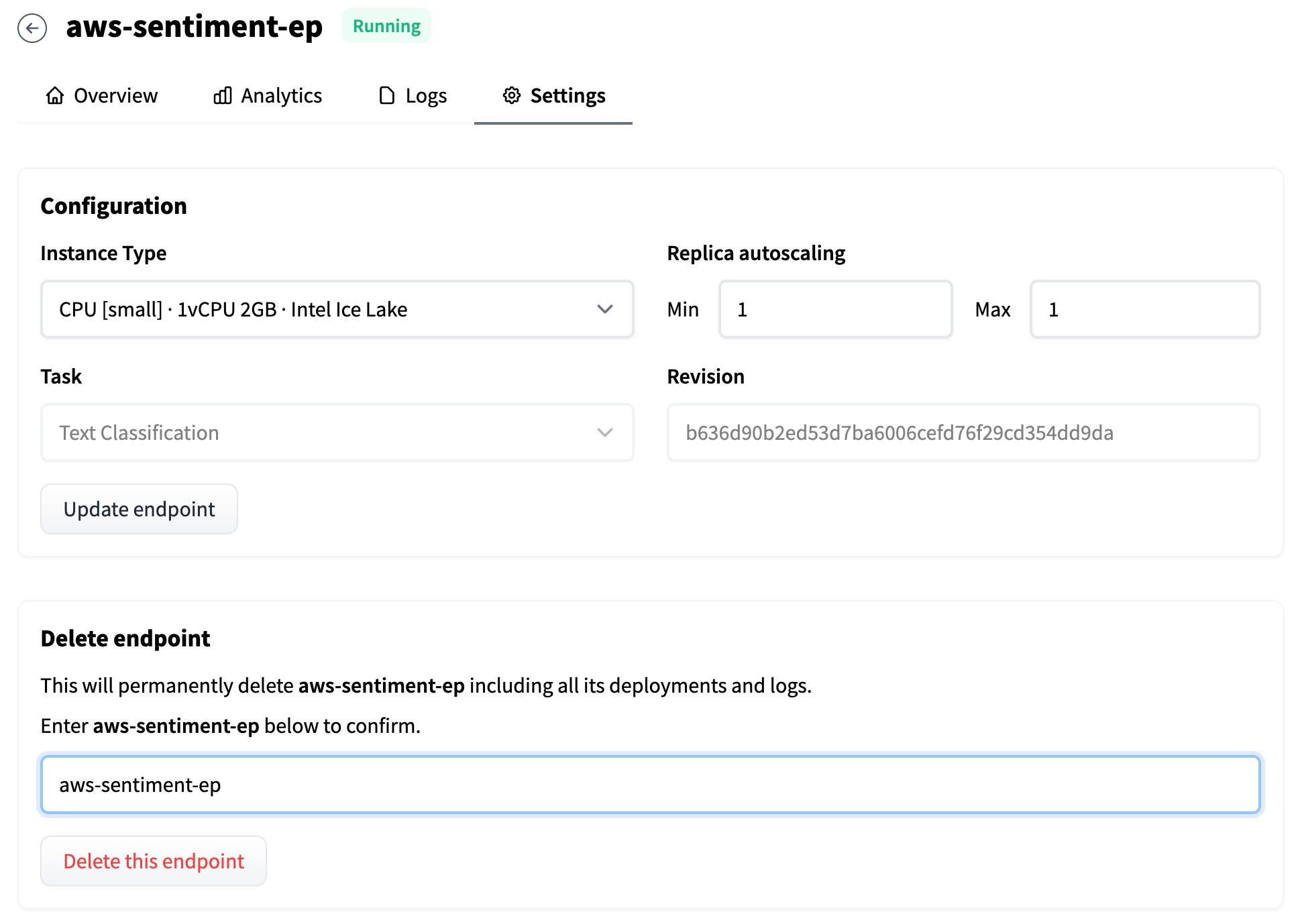Focus the Revision hash field
This screenshot has height=924, width=1296.
pyautogui.click(x=963, y=432)
